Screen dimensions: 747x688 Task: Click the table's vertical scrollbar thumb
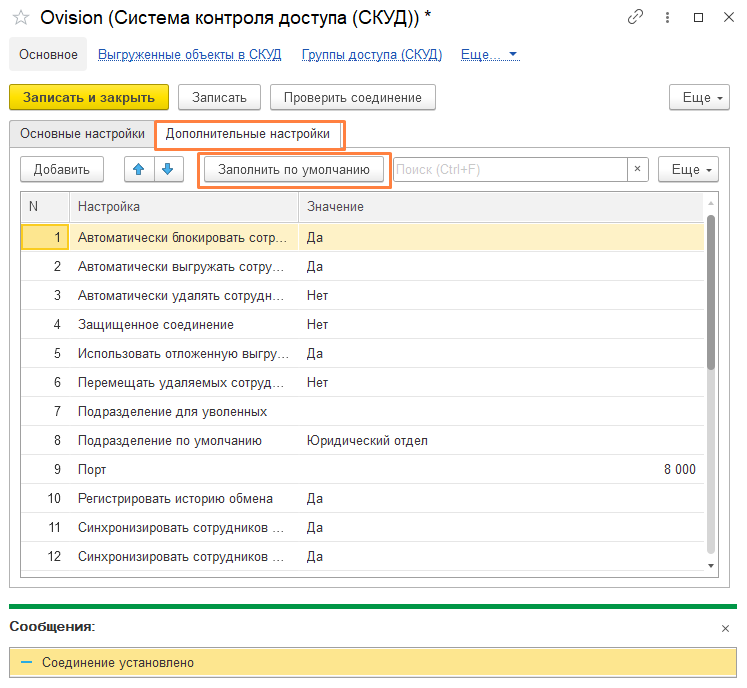pos(711,292)
